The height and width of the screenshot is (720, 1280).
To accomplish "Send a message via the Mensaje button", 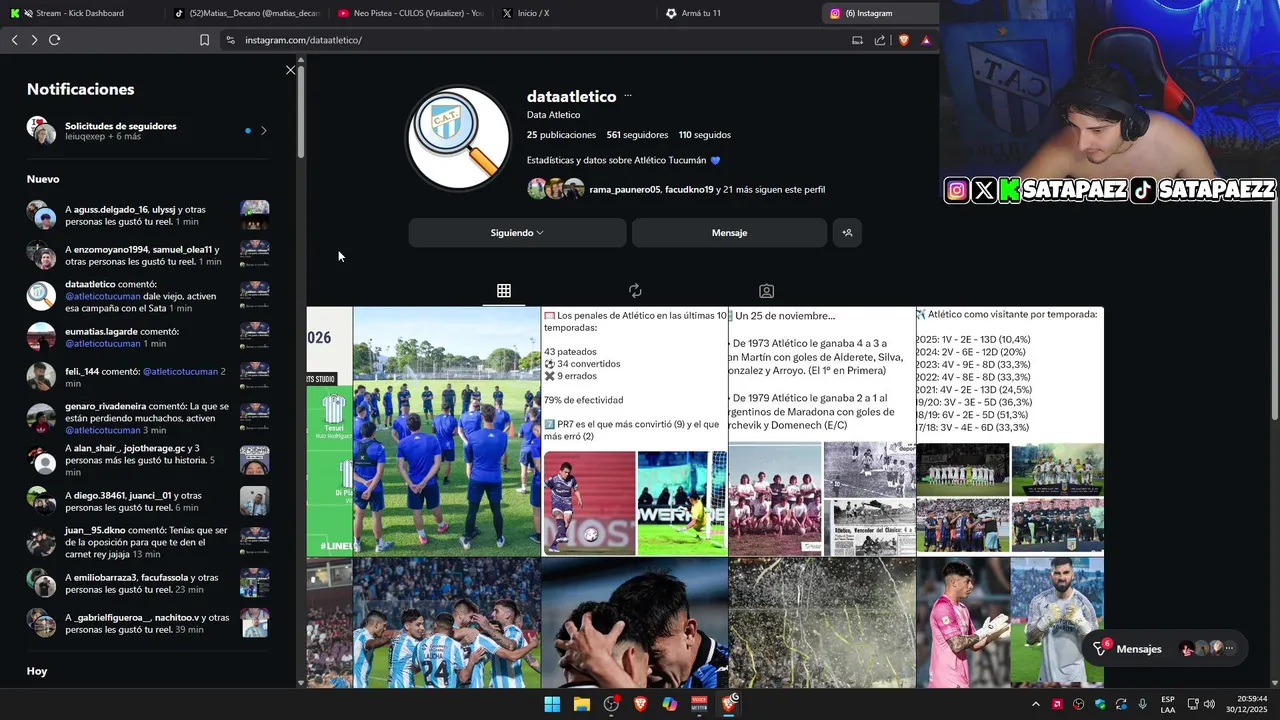I will (x=729, y=233).
